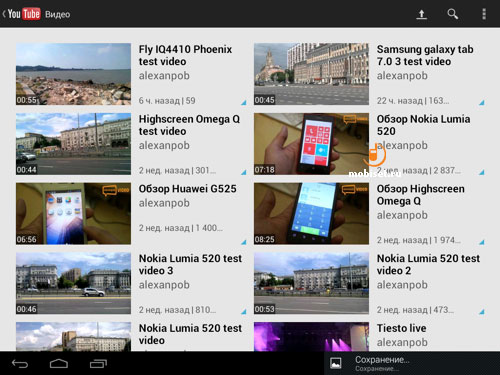This screenshot has width=500, height=375.
Task: Open YouTube search magnifier icon
Action: click(452, 14)
